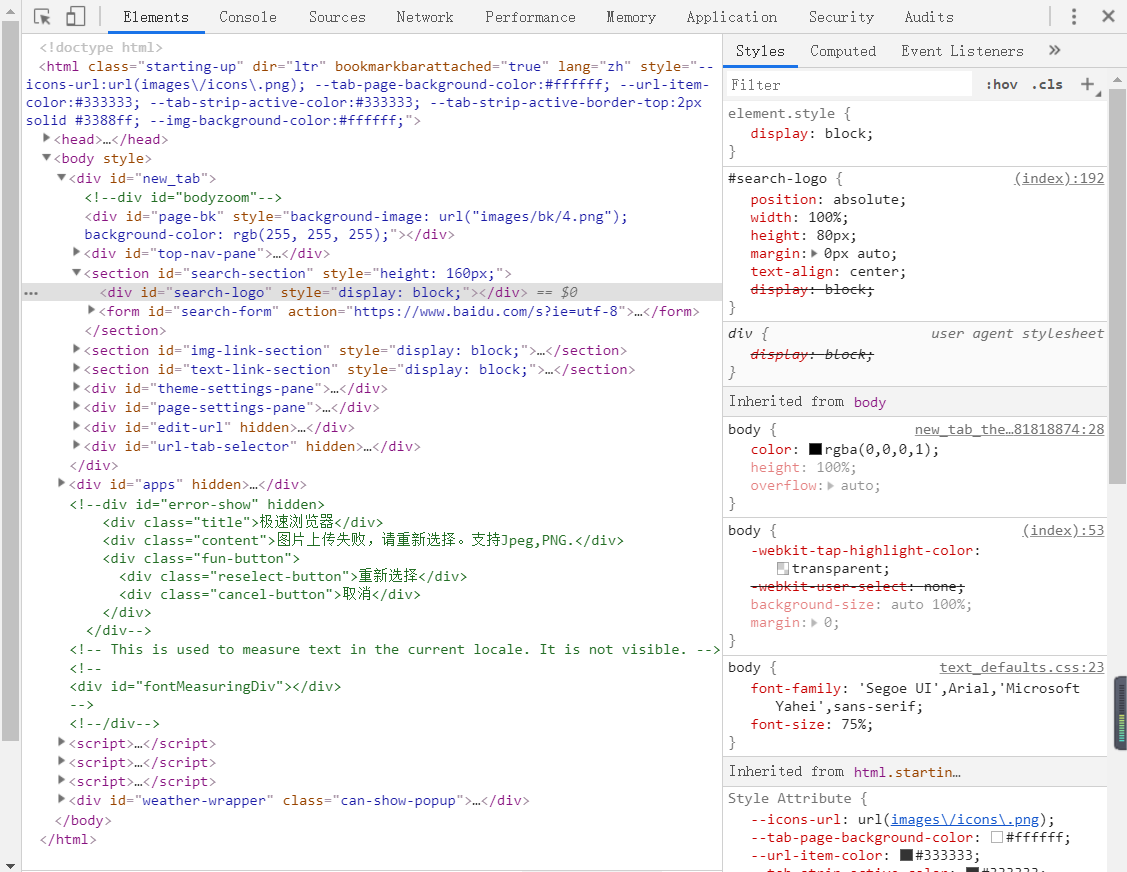Expand the theme-settings-pane div
Screen dimensions: 1127x872
pyautogui.click(x=76, y=387)
